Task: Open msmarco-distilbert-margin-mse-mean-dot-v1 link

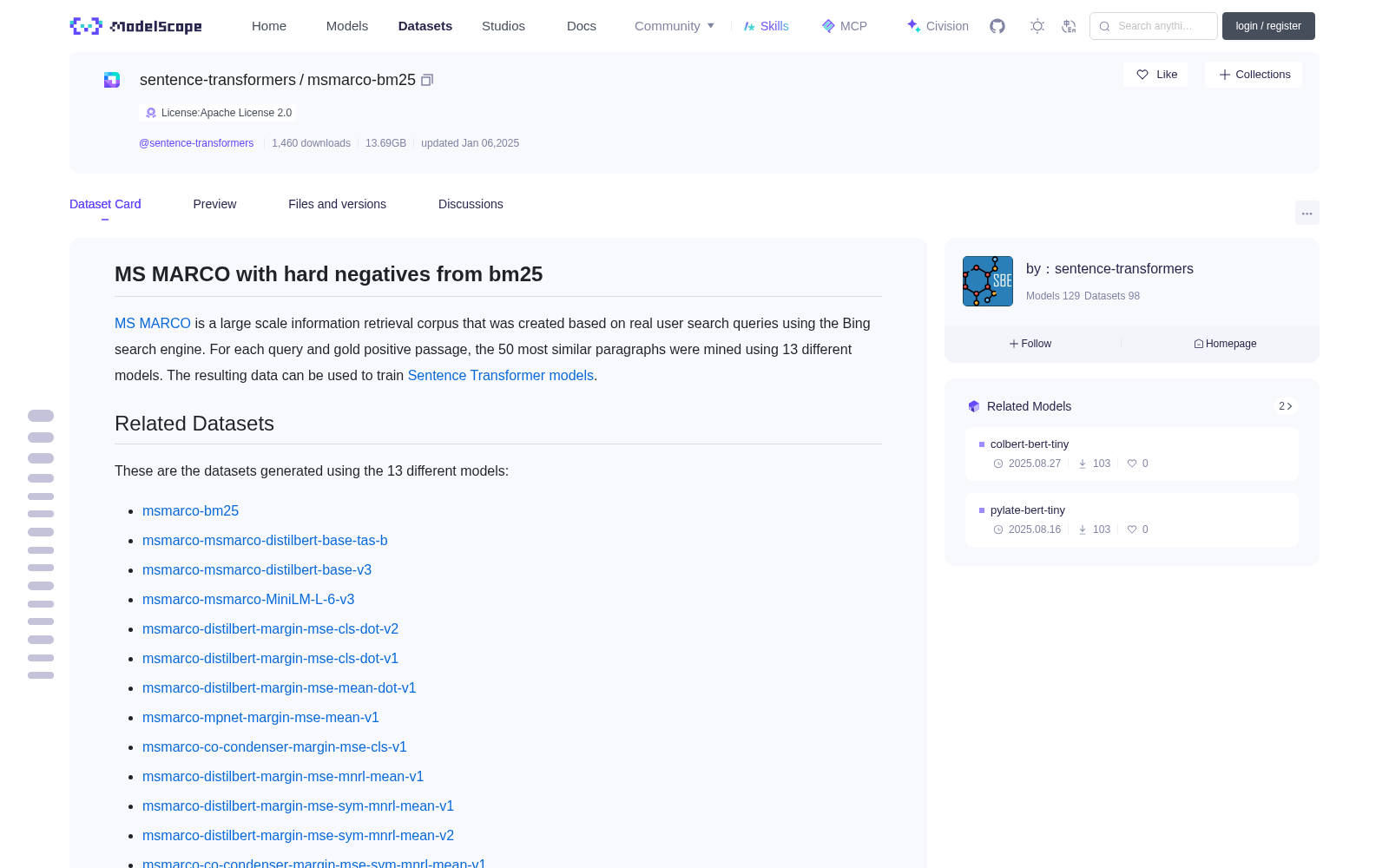Action: tap(280, 688)
